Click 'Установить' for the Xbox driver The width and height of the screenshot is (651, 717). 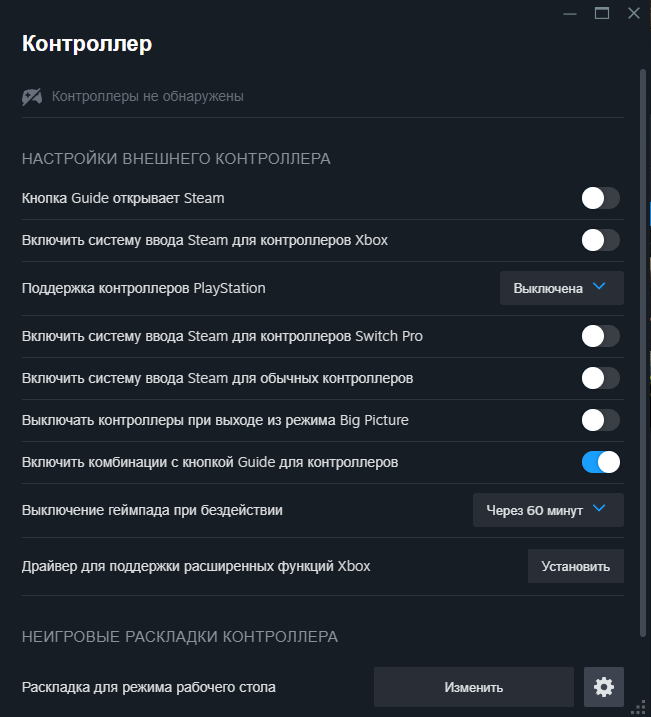click(575, 566)
